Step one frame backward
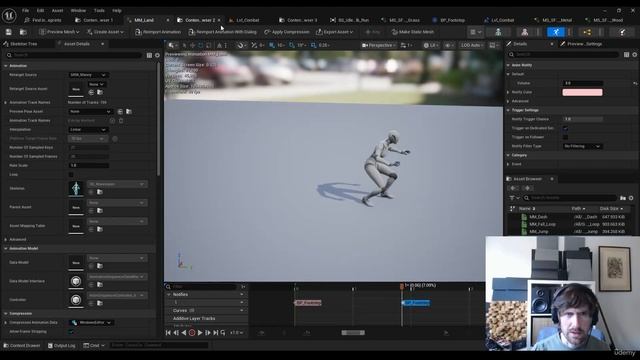 pyautogui.click(x=176, y=333)
